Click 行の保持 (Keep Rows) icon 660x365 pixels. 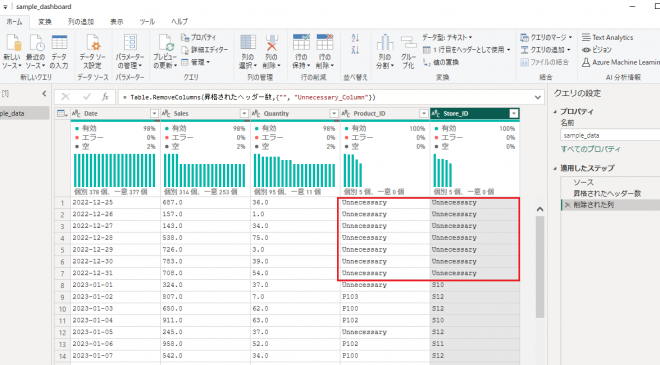(301, 43)
